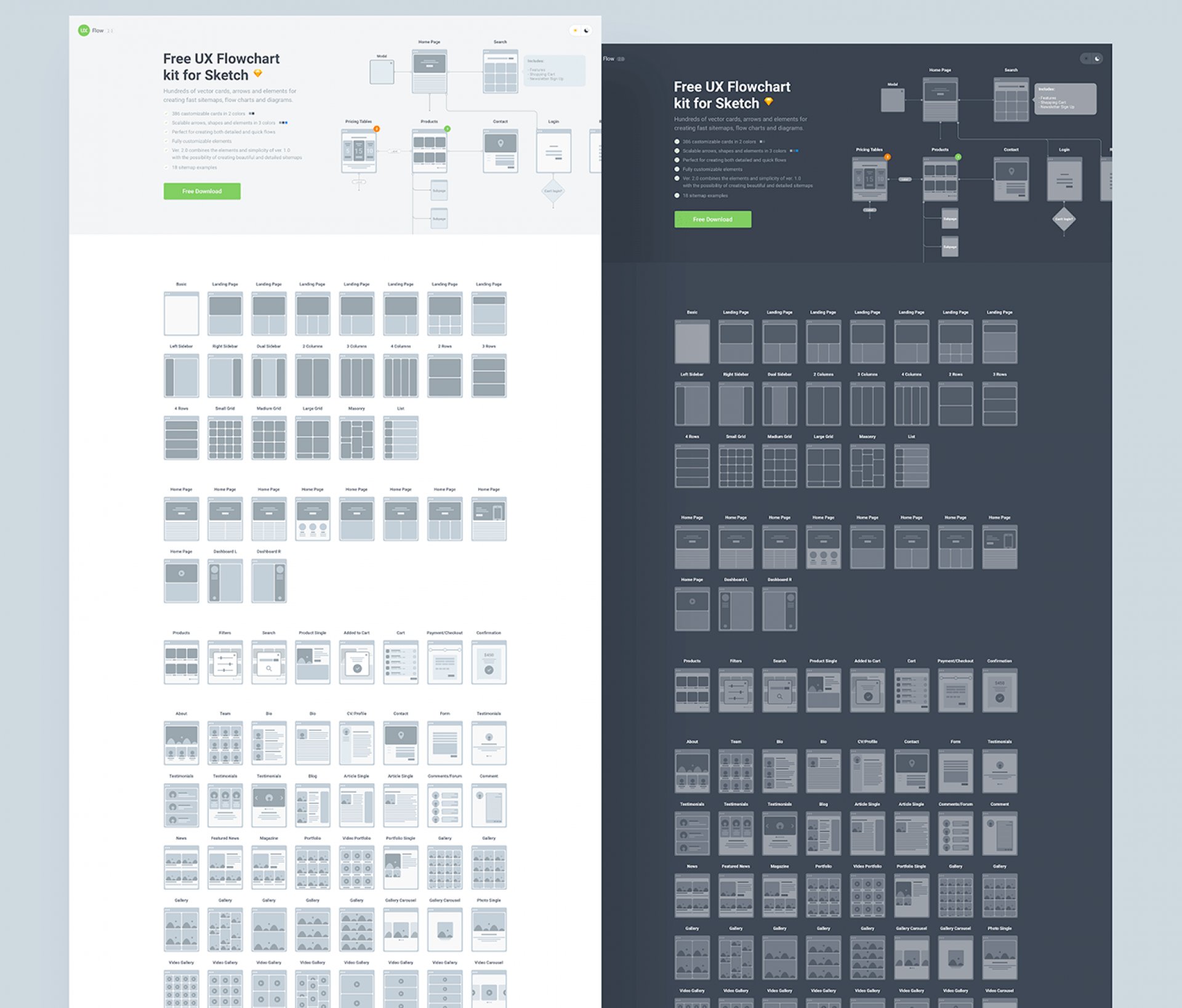Select the Payment/Checkout card on dark page
Screen dimensions: 1182x1008
(x=956, y=690)
